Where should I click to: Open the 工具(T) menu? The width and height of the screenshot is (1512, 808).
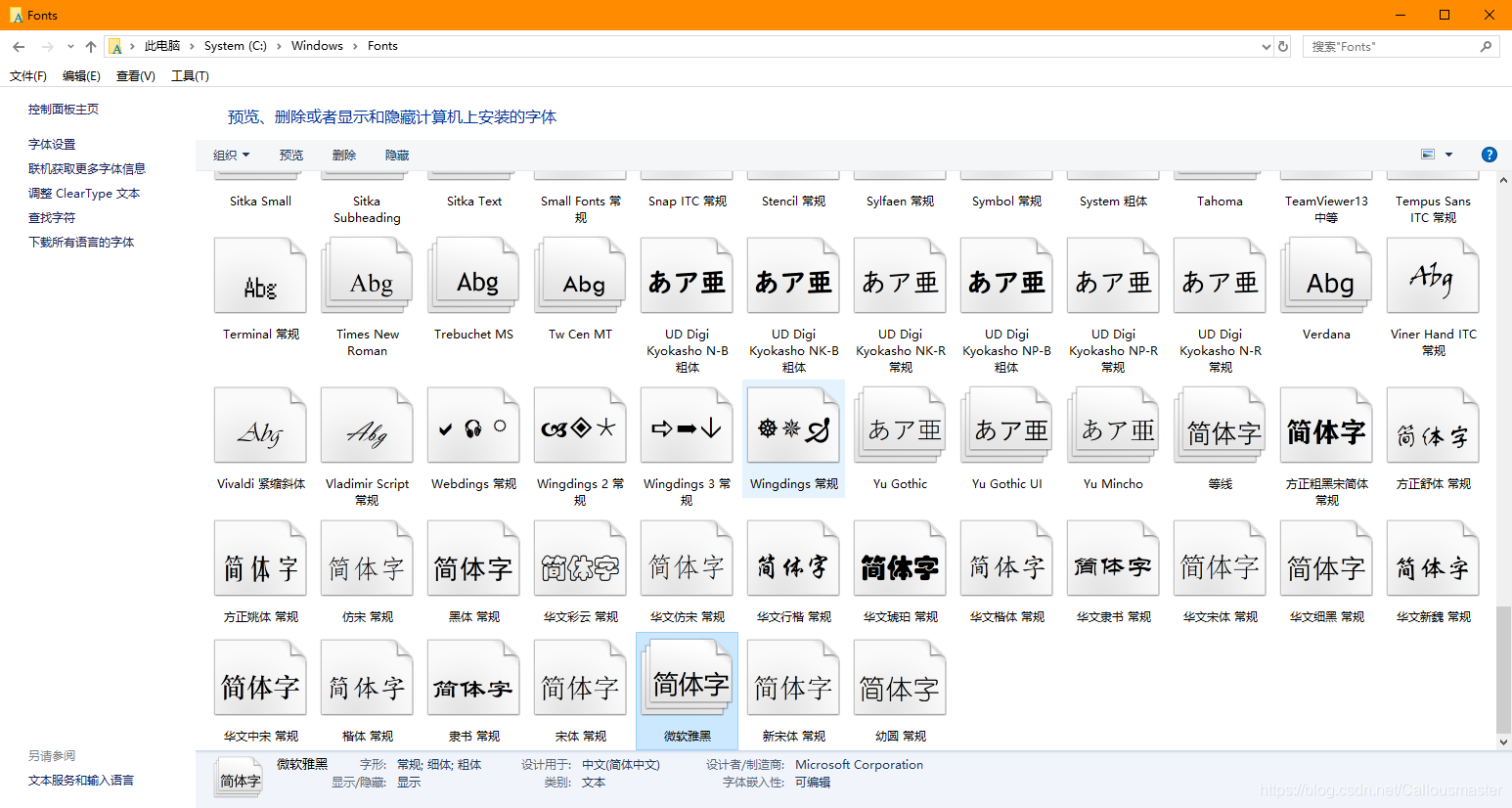(190, 76)
